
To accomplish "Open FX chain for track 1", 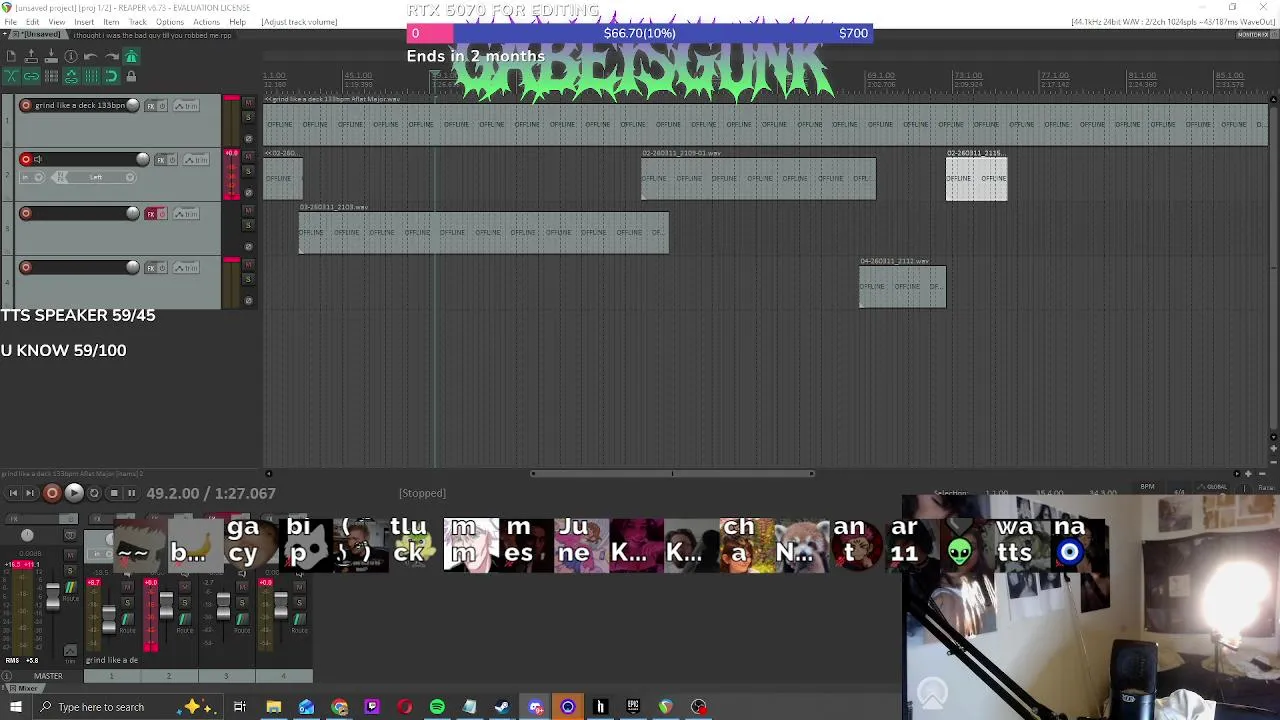I will [151, 106].
